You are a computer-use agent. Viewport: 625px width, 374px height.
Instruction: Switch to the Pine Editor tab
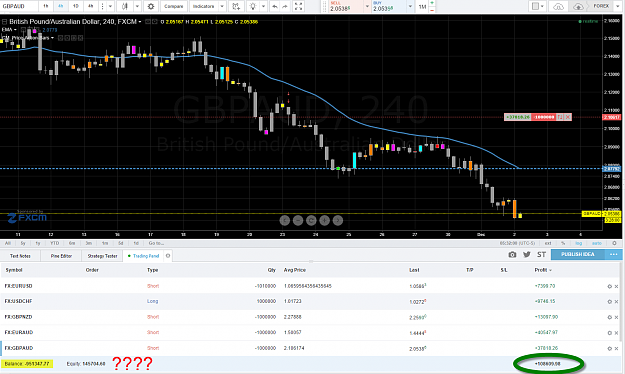pyautogui.click(x=61, y=256)
